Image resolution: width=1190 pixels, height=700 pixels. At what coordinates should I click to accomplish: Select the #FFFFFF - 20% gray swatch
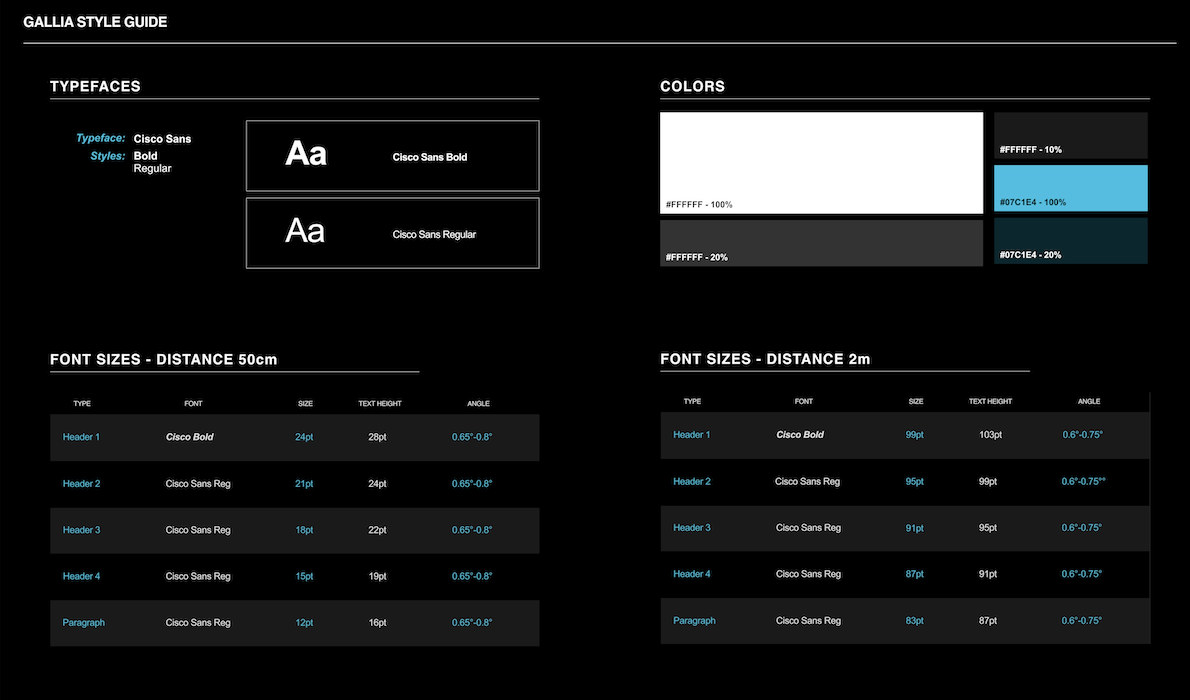[821, 243]
